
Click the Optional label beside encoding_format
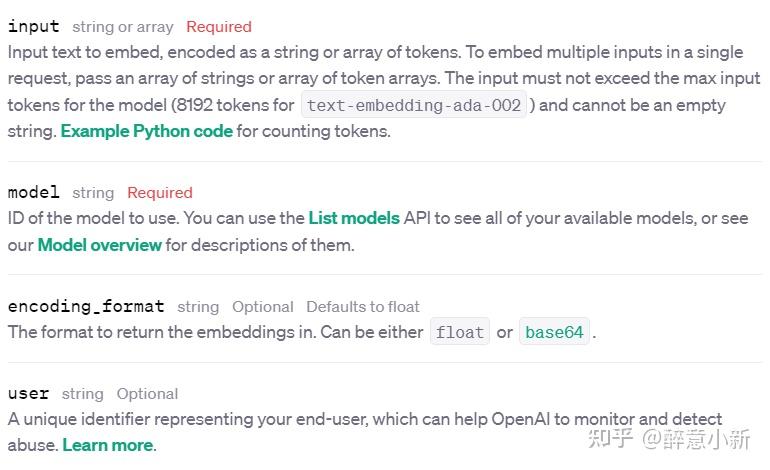pos(263,307)
